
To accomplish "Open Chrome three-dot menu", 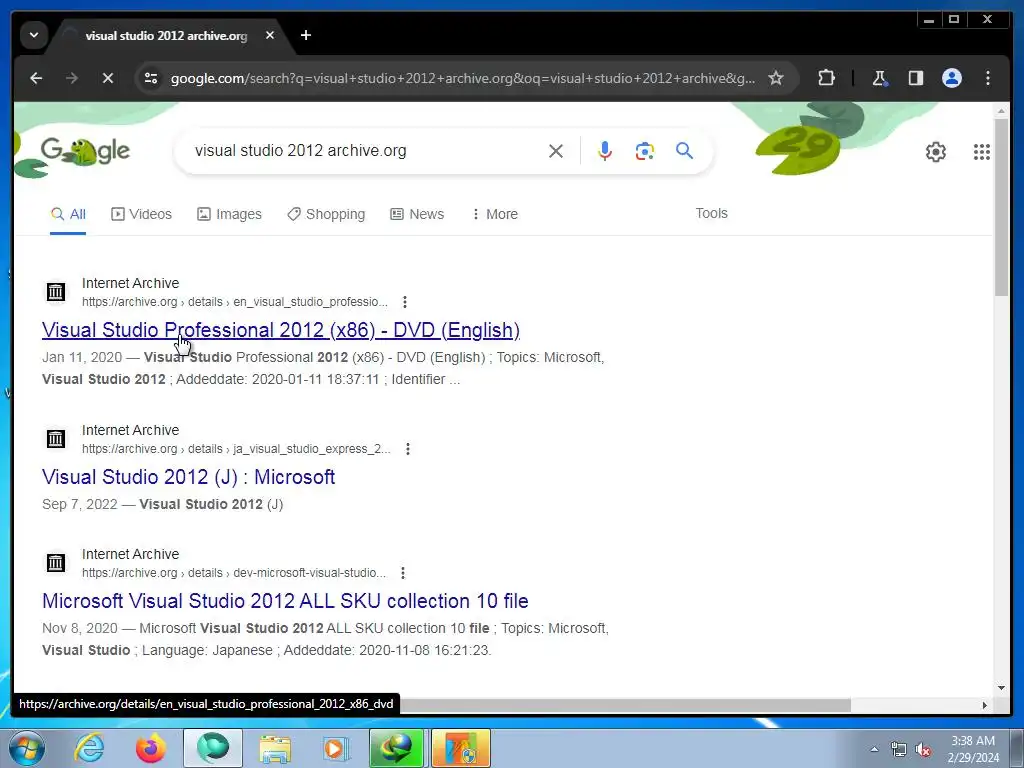I will coord(987,78).
